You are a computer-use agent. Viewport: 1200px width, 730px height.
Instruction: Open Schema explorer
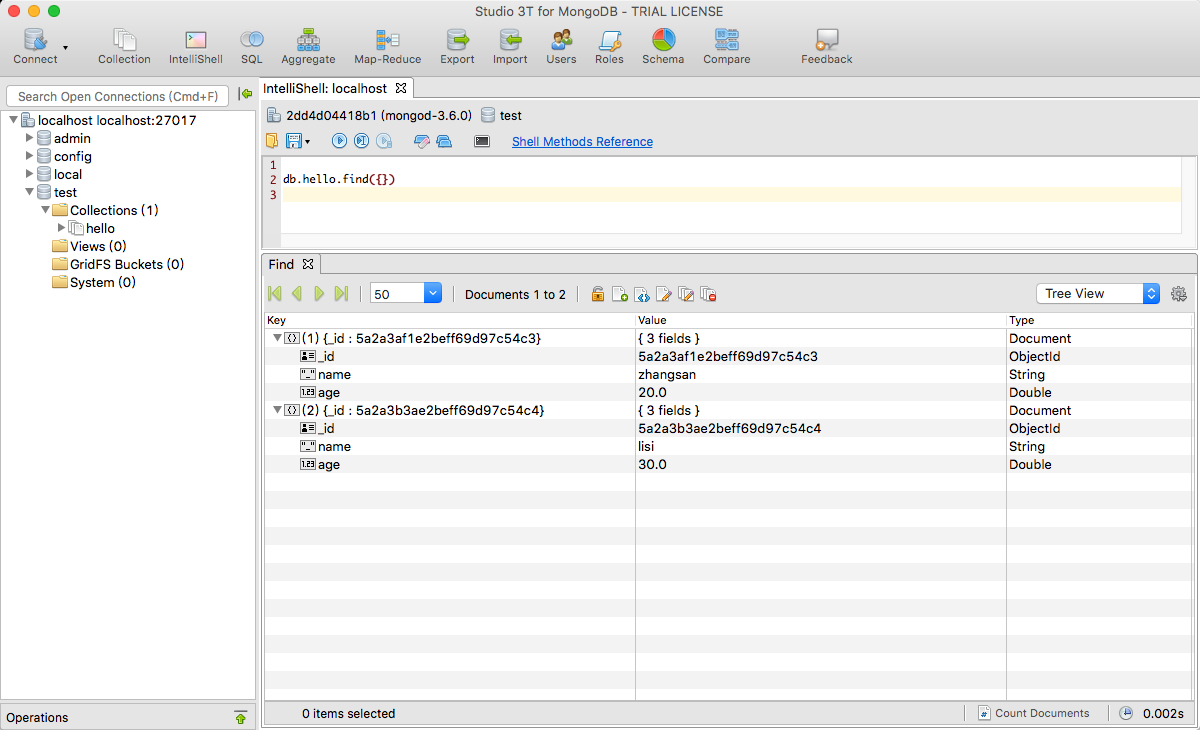pyautogui.click(x=663, y=46)
